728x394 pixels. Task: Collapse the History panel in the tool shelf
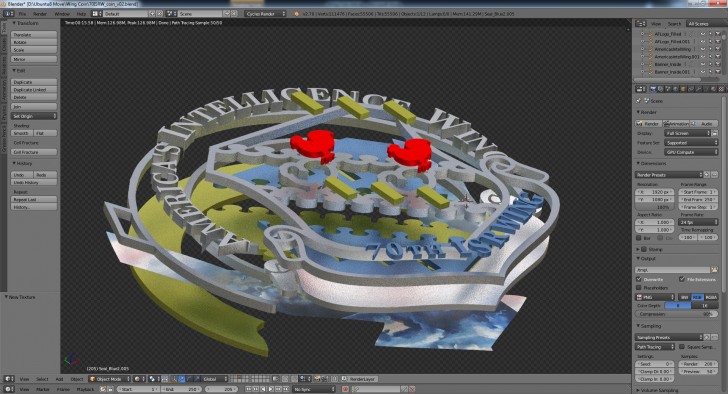tap(14, 163)
